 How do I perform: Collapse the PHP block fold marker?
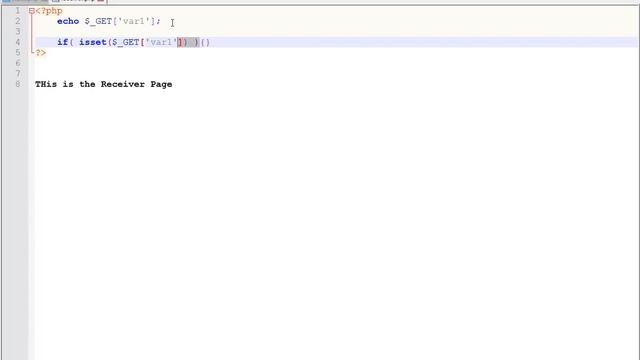32,11
